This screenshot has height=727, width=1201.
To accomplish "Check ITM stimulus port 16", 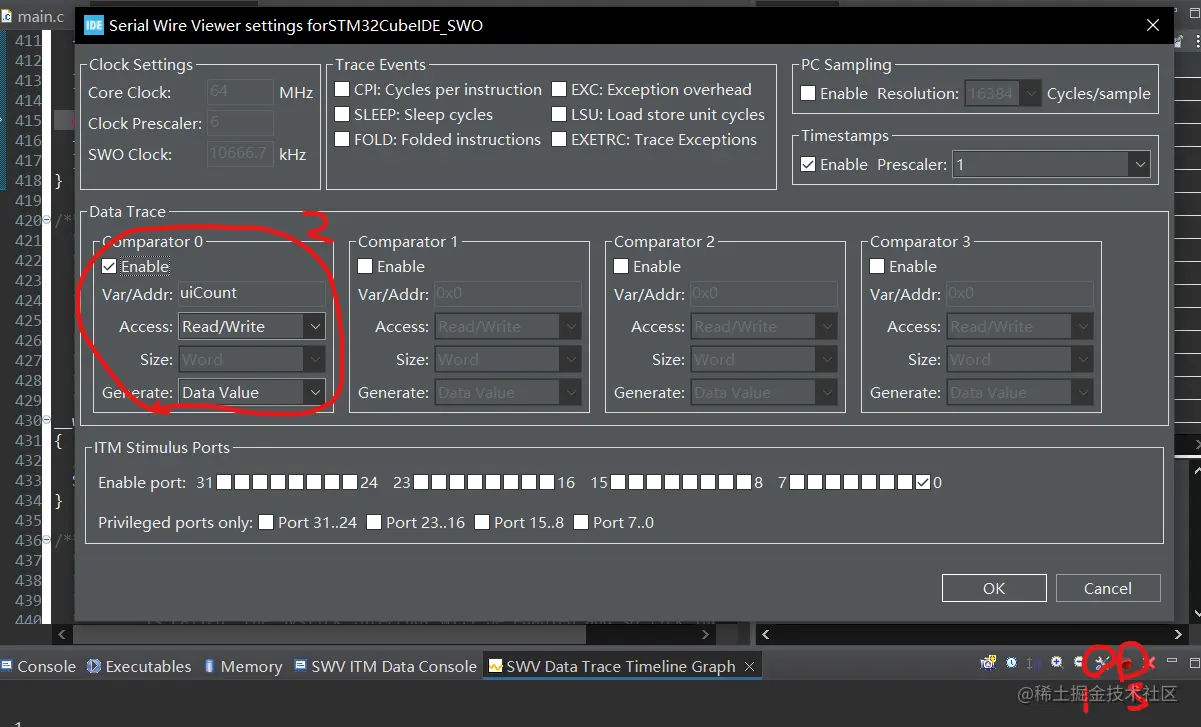I will pyautogui.click(x=547, y=483).
